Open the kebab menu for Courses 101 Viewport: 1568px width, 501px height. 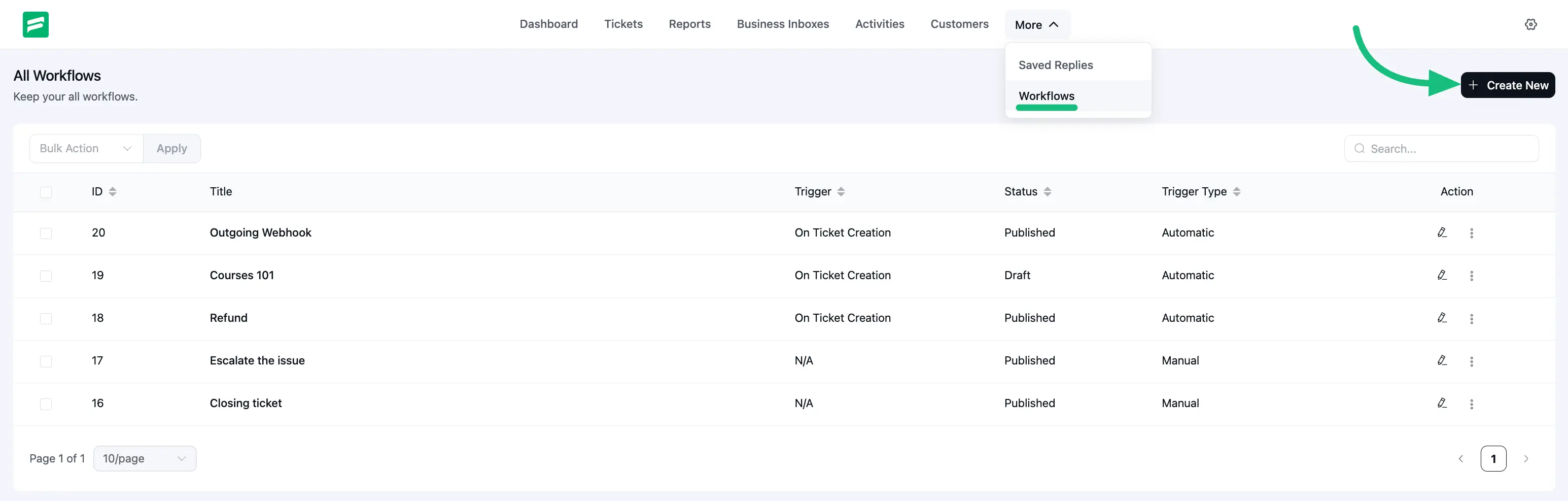(x=1472, y=275)
